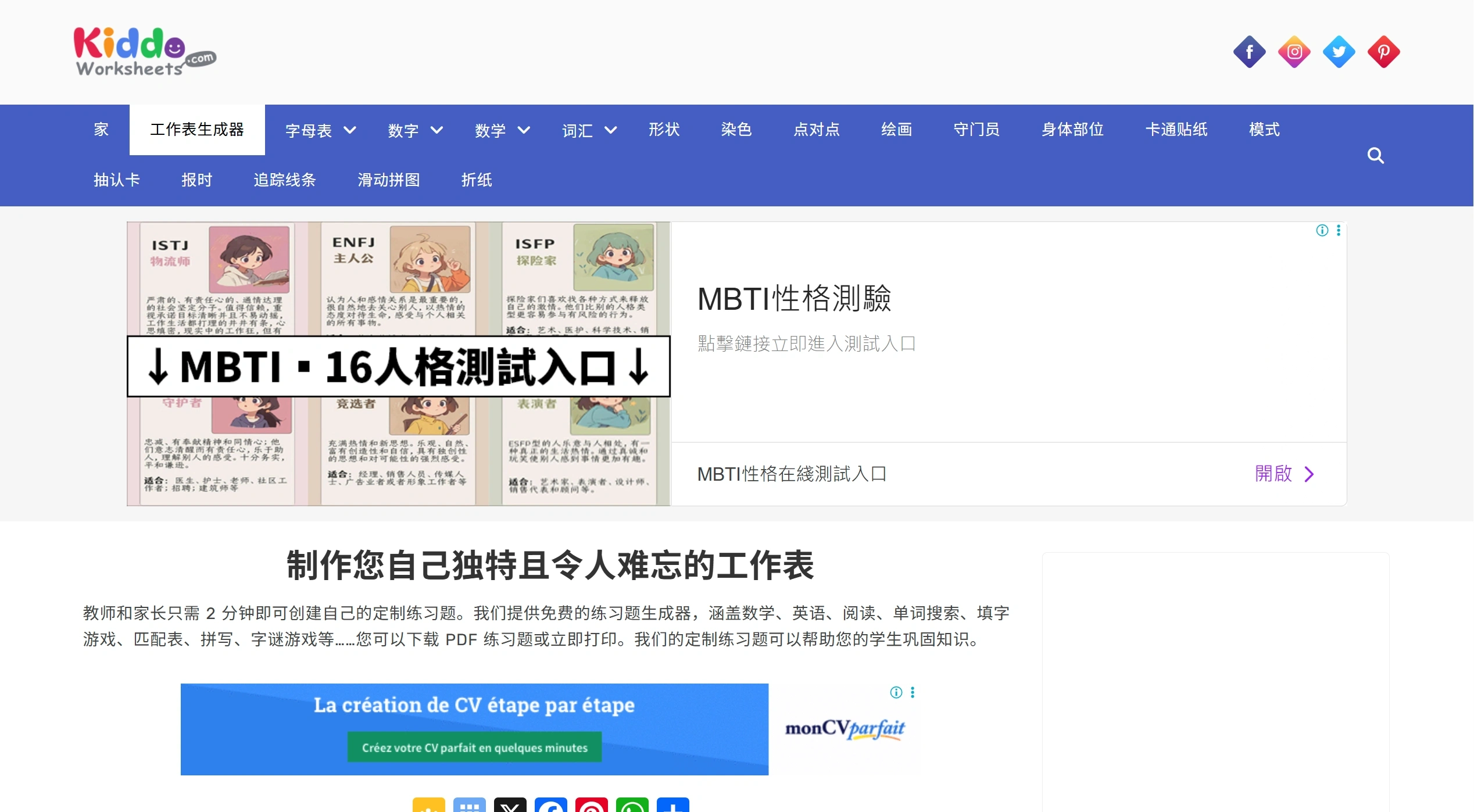The height and width of the screenshot is (812, 1474).
Task: Click the ENFJ 主人公 card in ad
Action: click(399, 278)
